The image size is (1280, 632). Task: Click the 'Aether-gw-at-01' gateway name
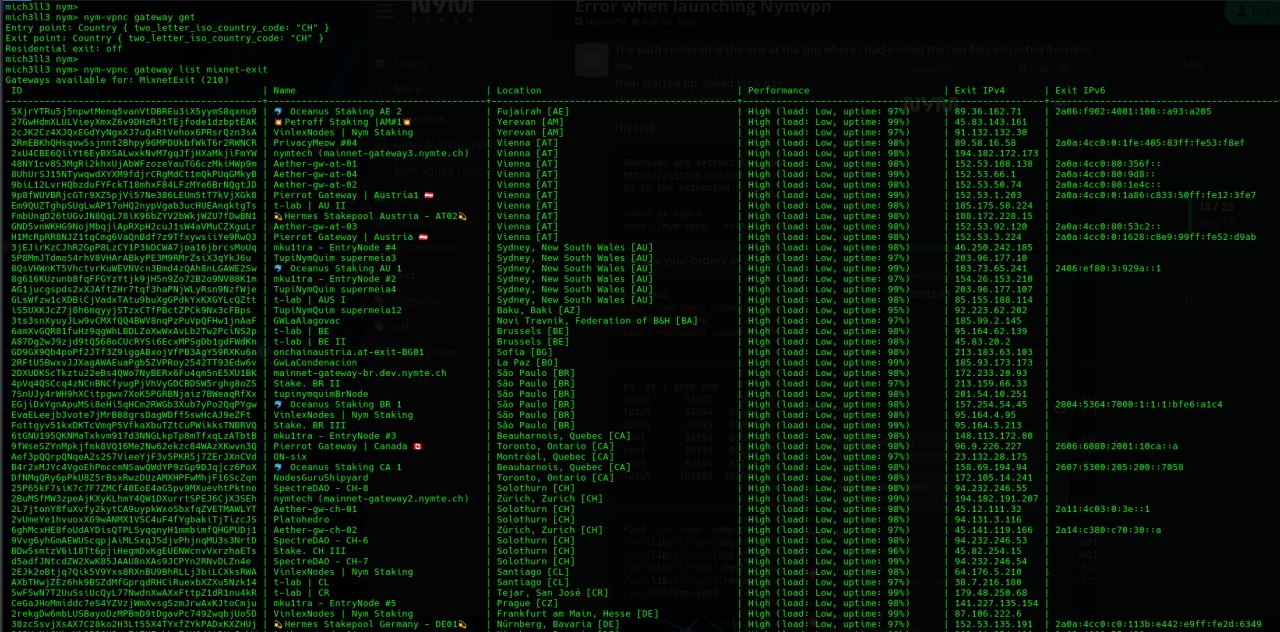coord(315,163)
